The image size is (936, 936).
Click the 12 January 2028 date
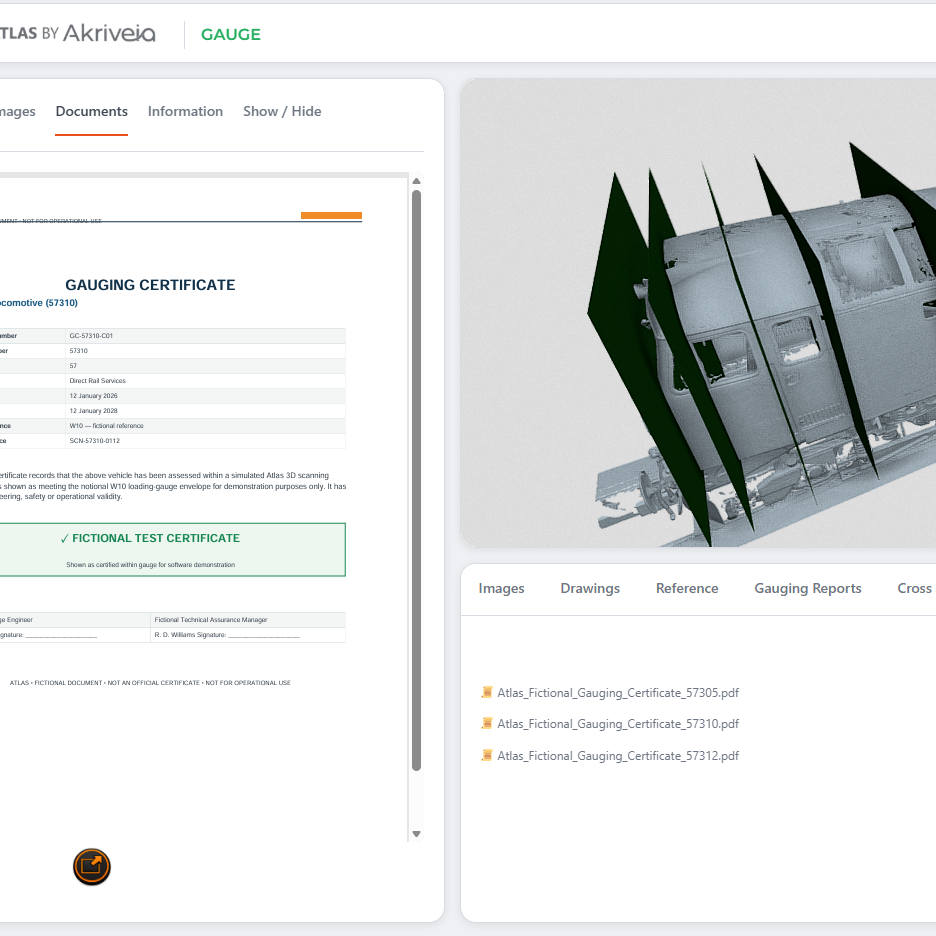coord(93,411)
